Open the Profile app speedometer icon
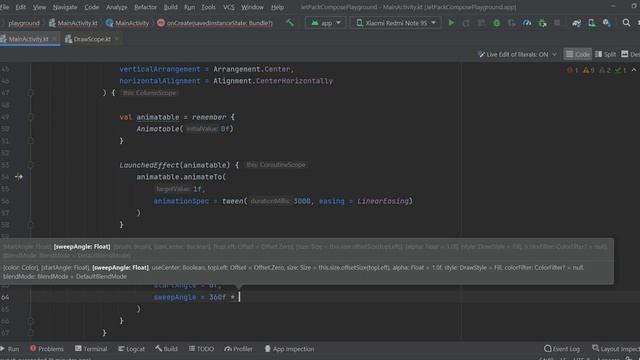The height and width of the screenshot is (360, 640). 527,23
